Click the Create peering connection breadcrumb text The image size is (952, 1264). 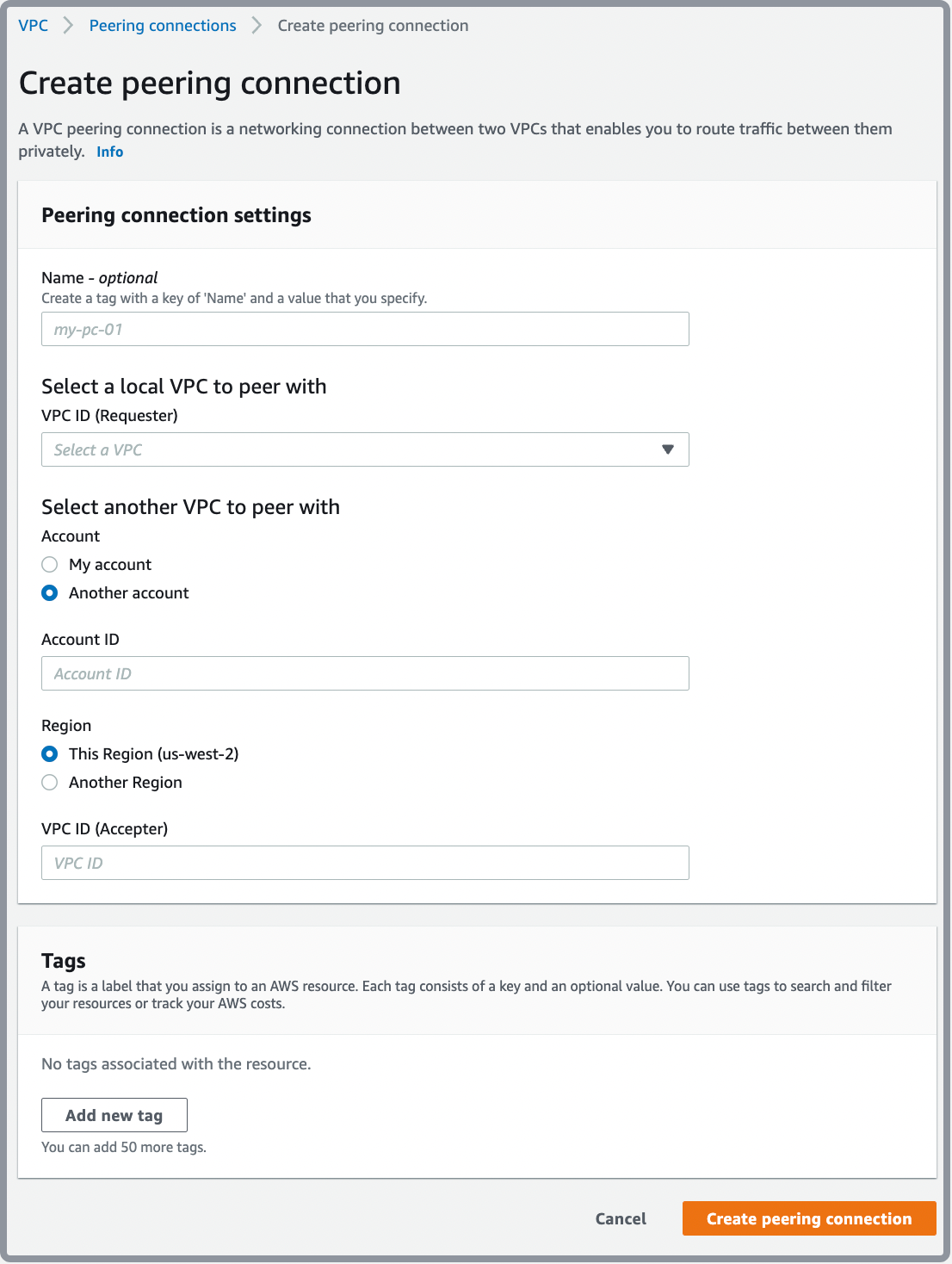[373, 26]
